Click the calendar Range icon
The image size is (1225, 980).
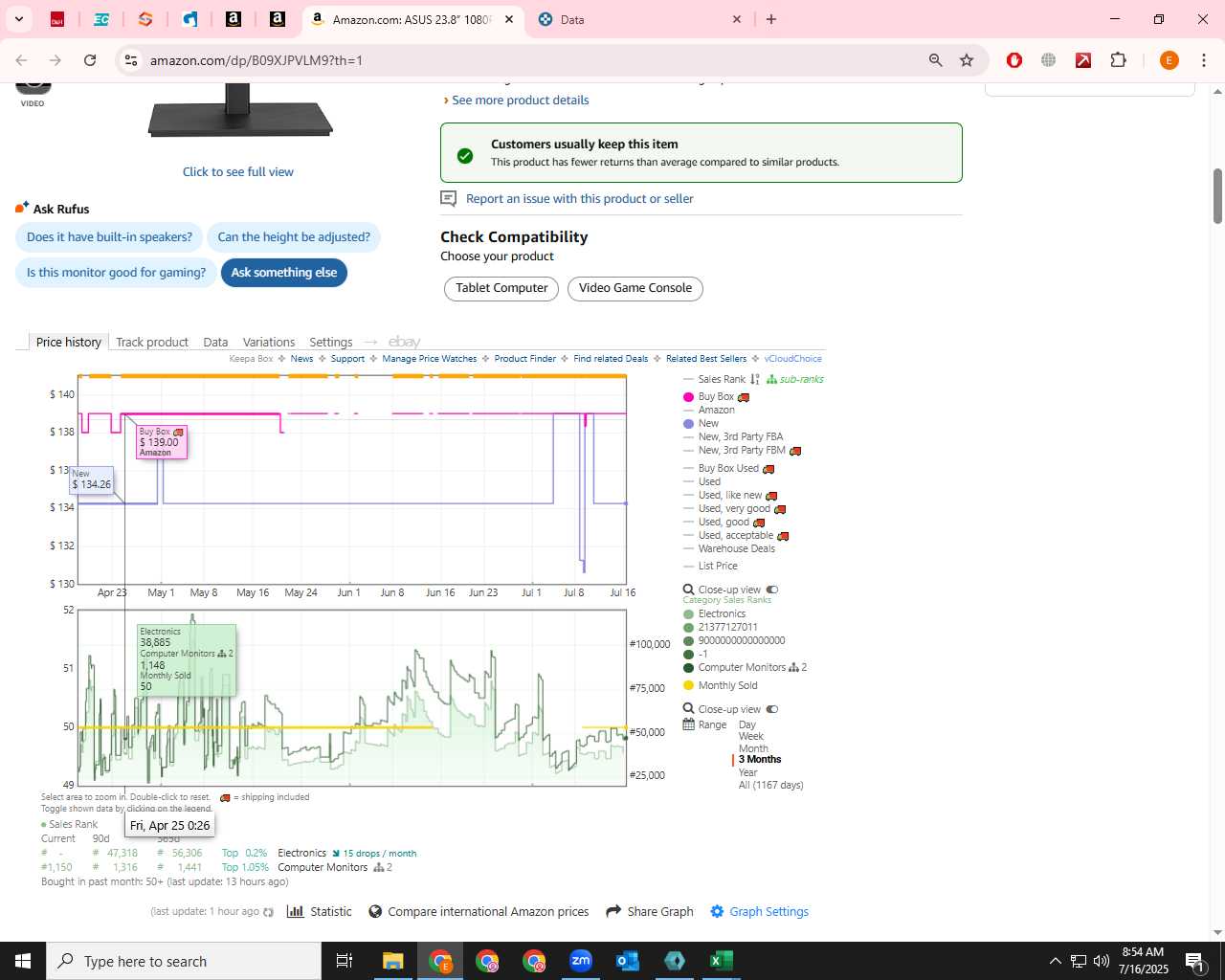[688, 724]
